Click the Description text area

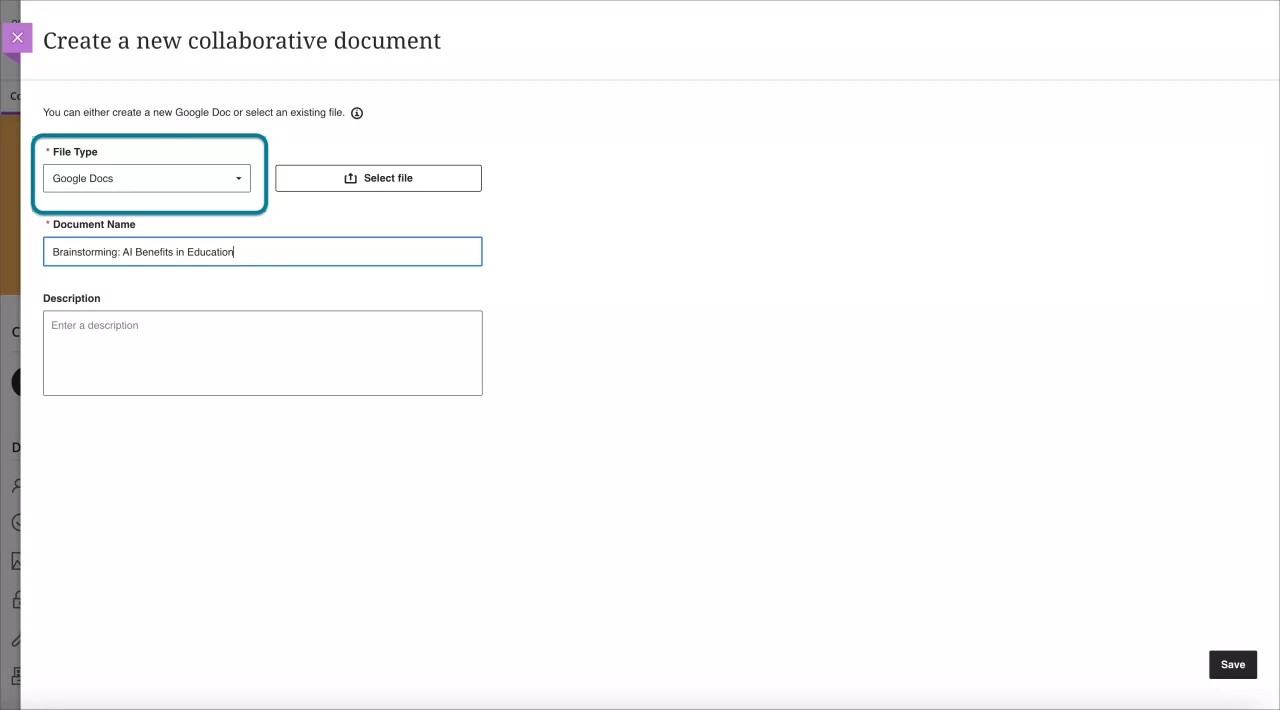pyautogui.click(x=262, y=352)
